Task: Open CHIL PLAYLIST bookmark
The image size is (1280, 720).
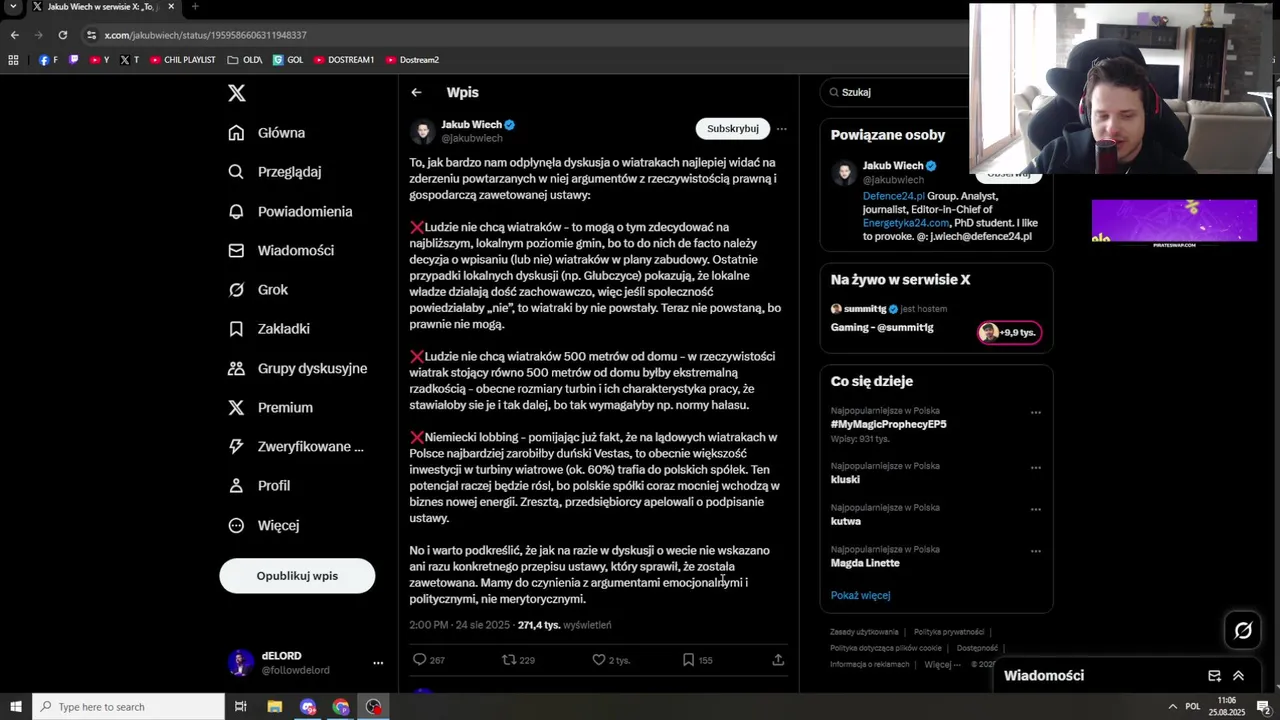Action: click(x=183, y=60)
